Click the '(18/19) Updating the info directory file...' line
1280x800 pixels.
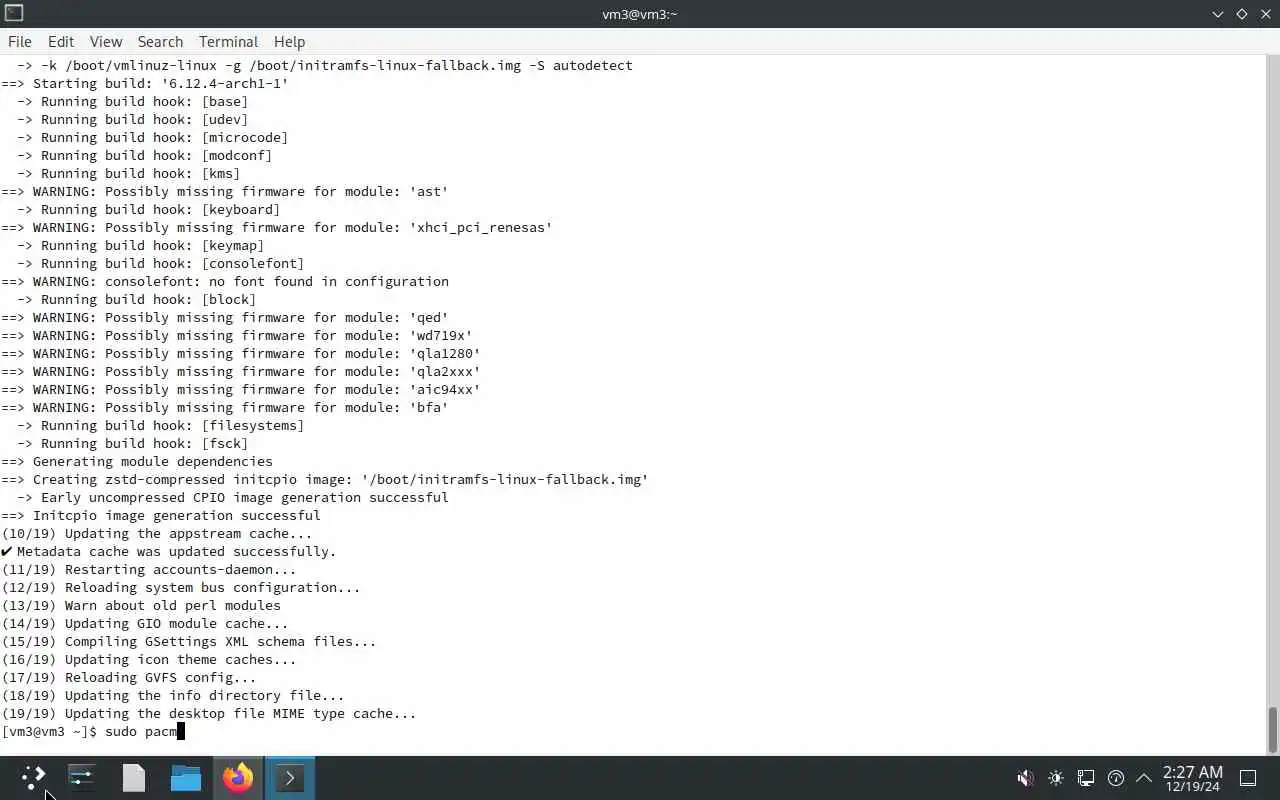click(173, 695)
